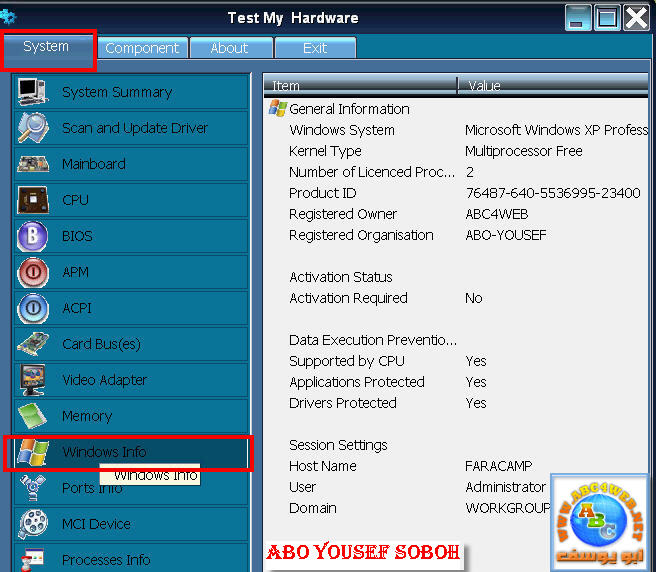Click the Windows flag icon beside Windows Info
The width and height of the screenshot is (656, 572).
(x=33, y=453)
